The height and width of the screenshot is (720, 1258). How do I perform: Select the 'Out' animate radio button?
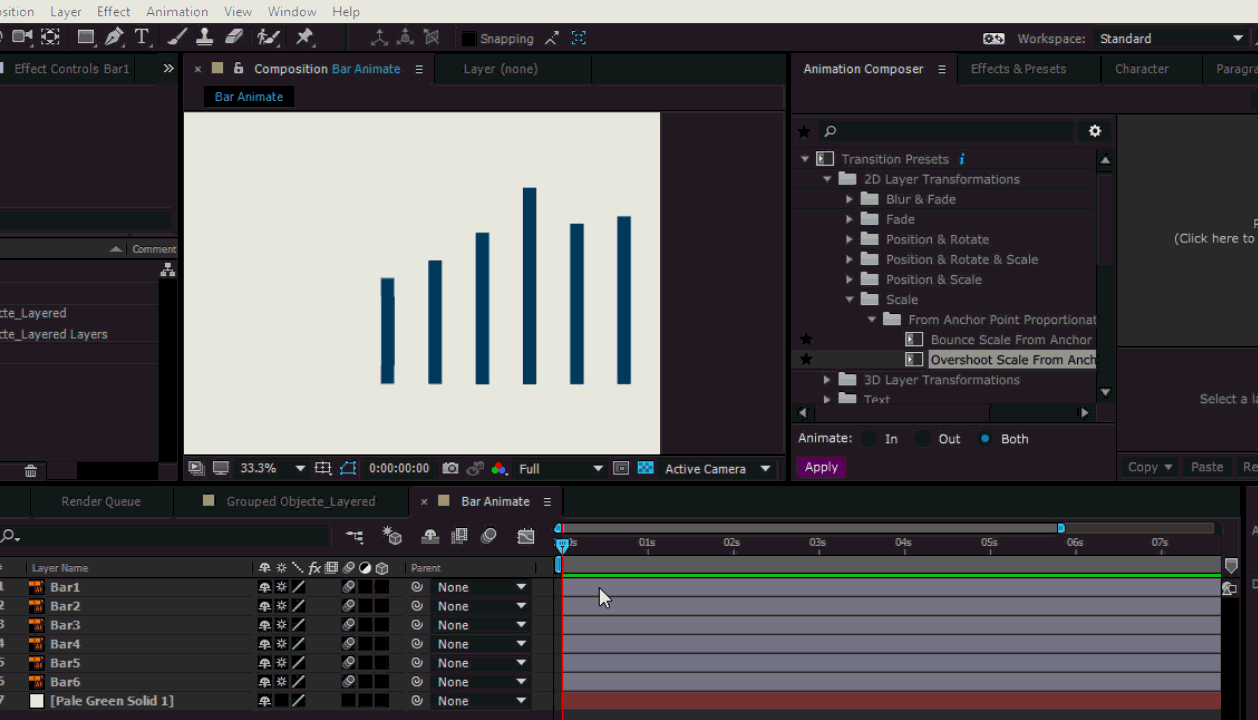923,439
